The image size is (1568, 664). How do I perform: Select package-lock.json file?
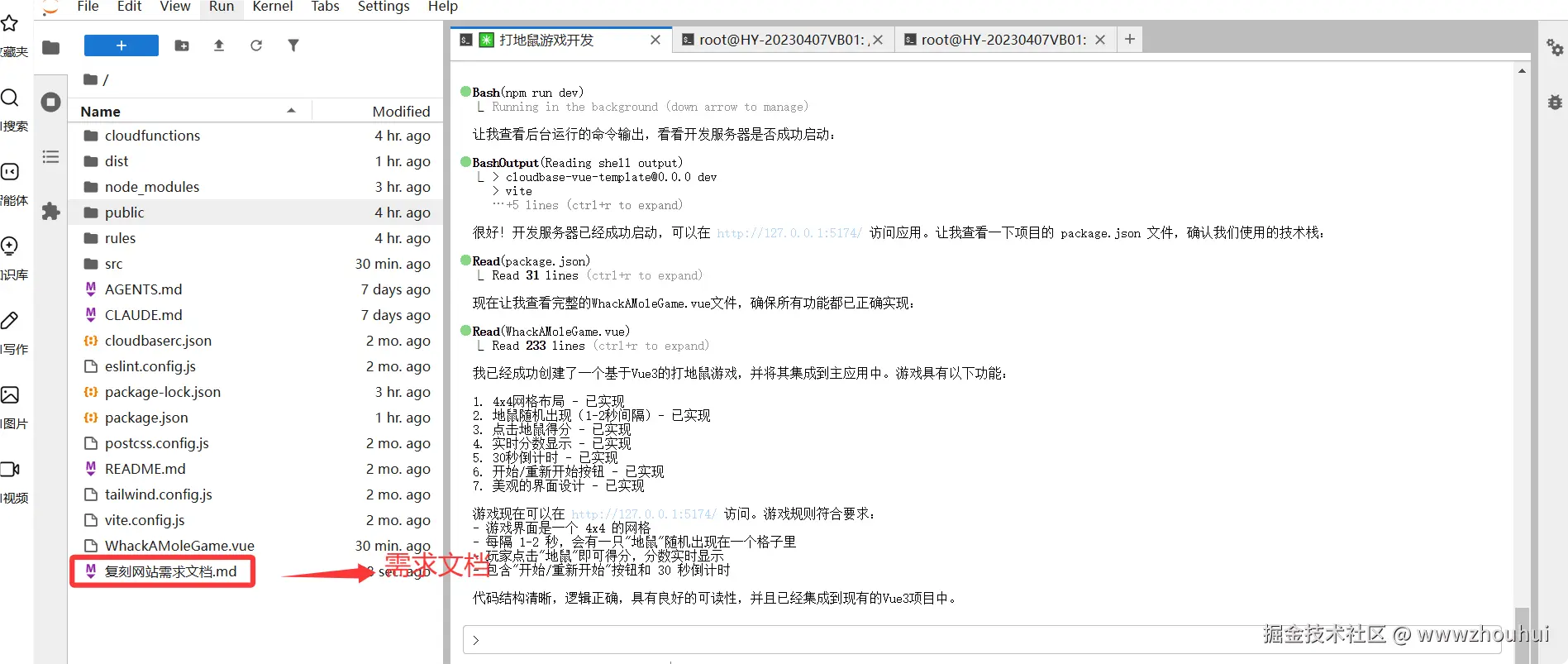[256, 392]
